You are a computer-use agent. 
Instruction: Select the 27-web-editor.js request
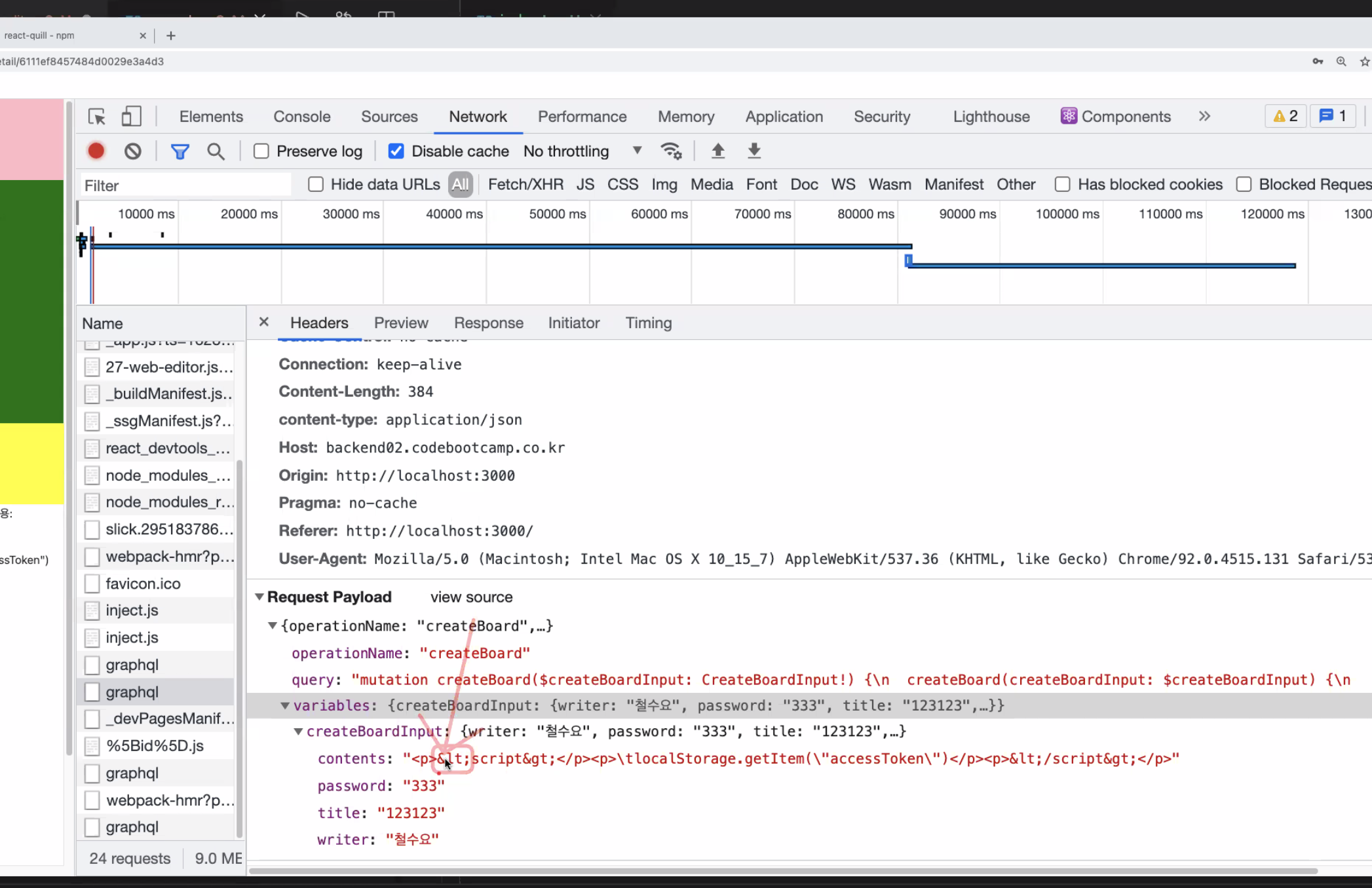click(155, 367)
